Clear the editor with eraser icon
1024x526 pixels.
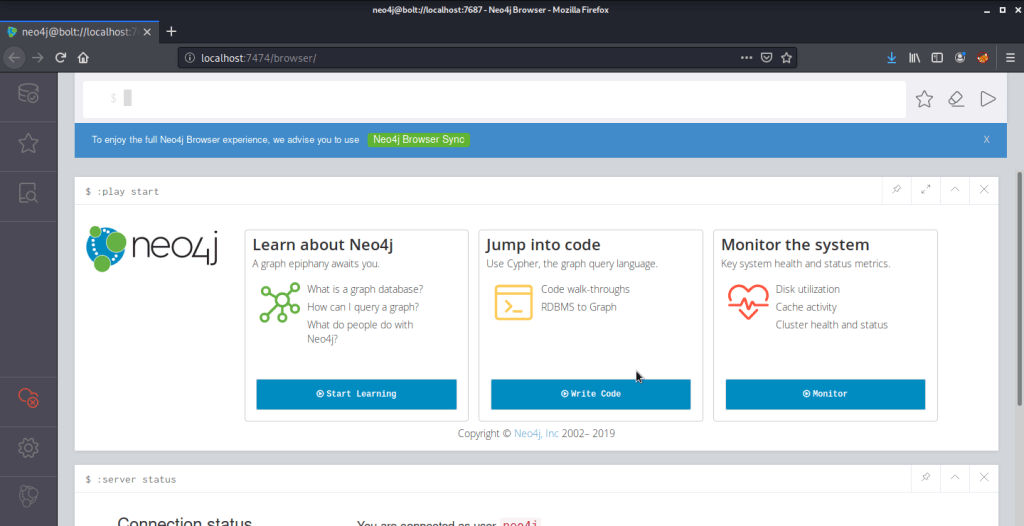coord(956,99)
